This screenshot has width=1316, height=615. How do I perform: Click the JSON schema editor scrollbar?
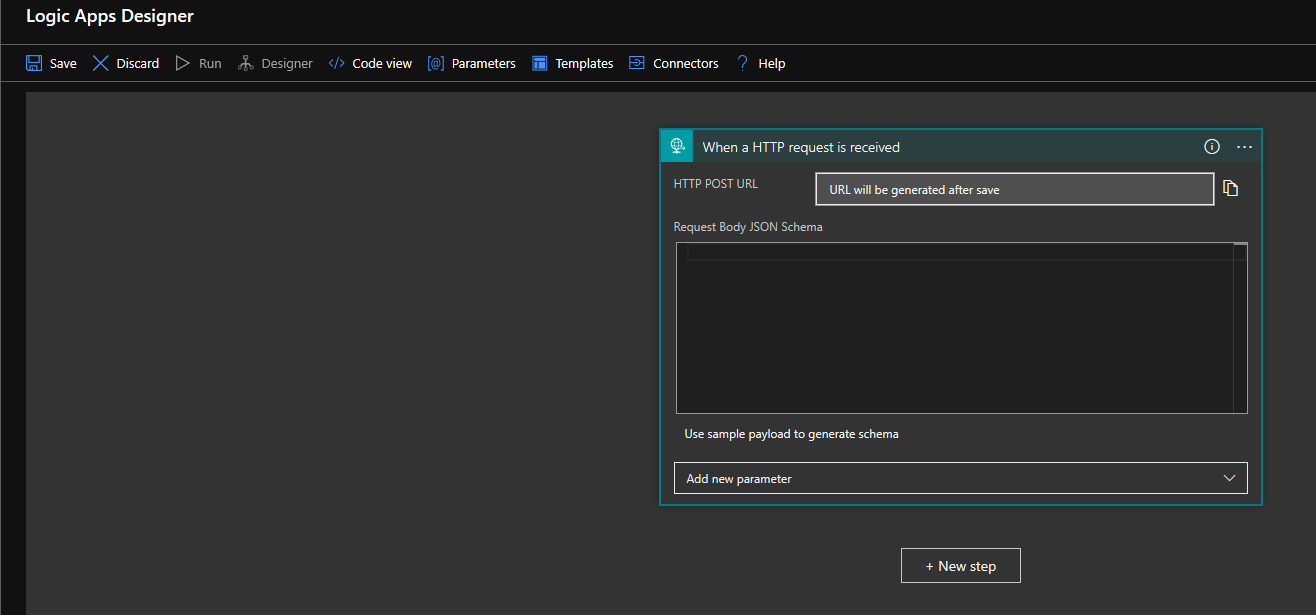point(1241,328)
